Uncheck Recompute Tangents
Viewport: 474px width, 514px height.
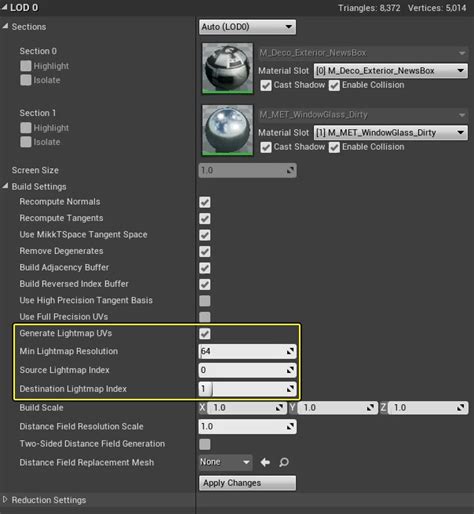pos(205,219)
